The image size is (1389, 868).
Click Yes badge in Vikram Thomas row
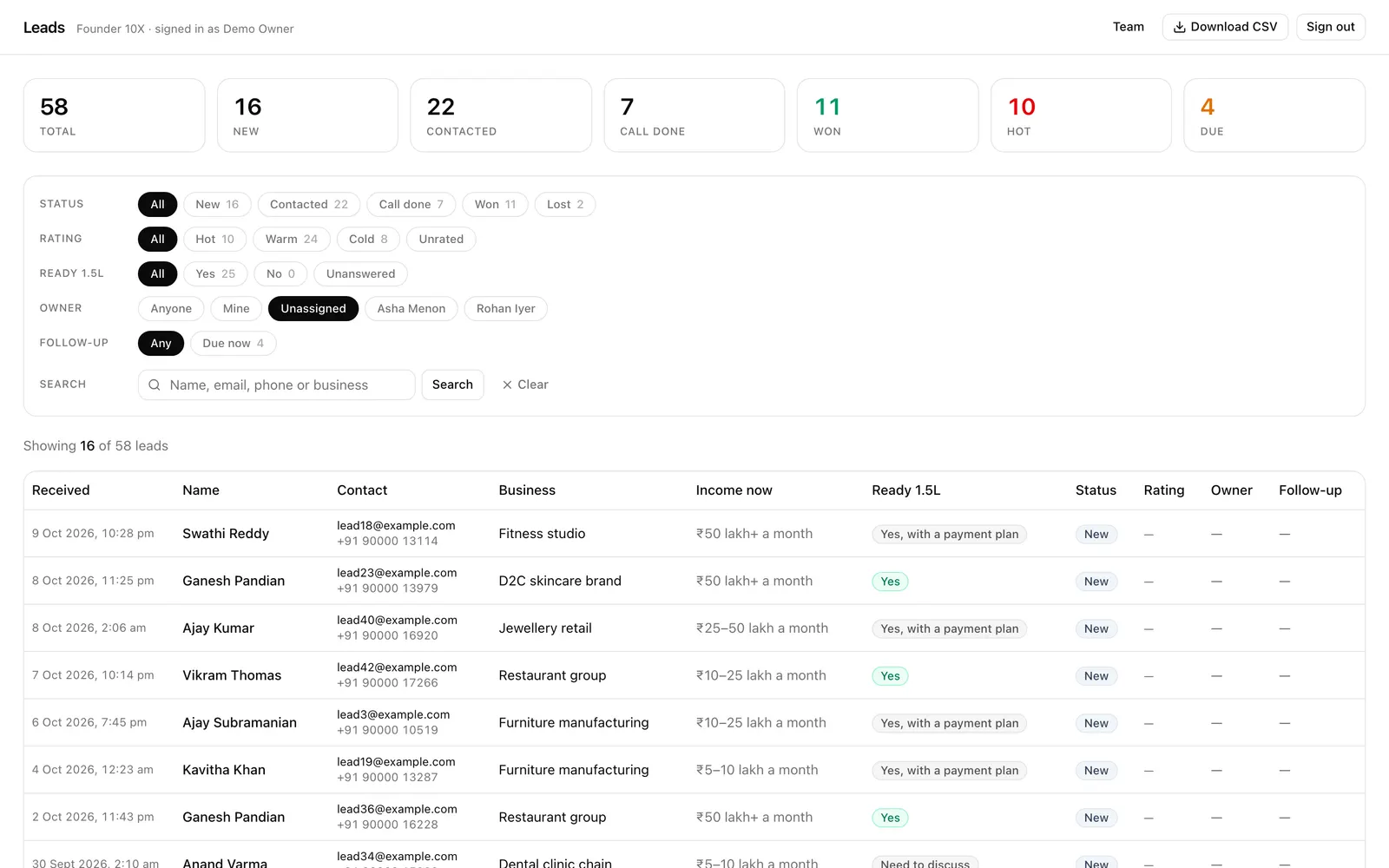[890, 676]
